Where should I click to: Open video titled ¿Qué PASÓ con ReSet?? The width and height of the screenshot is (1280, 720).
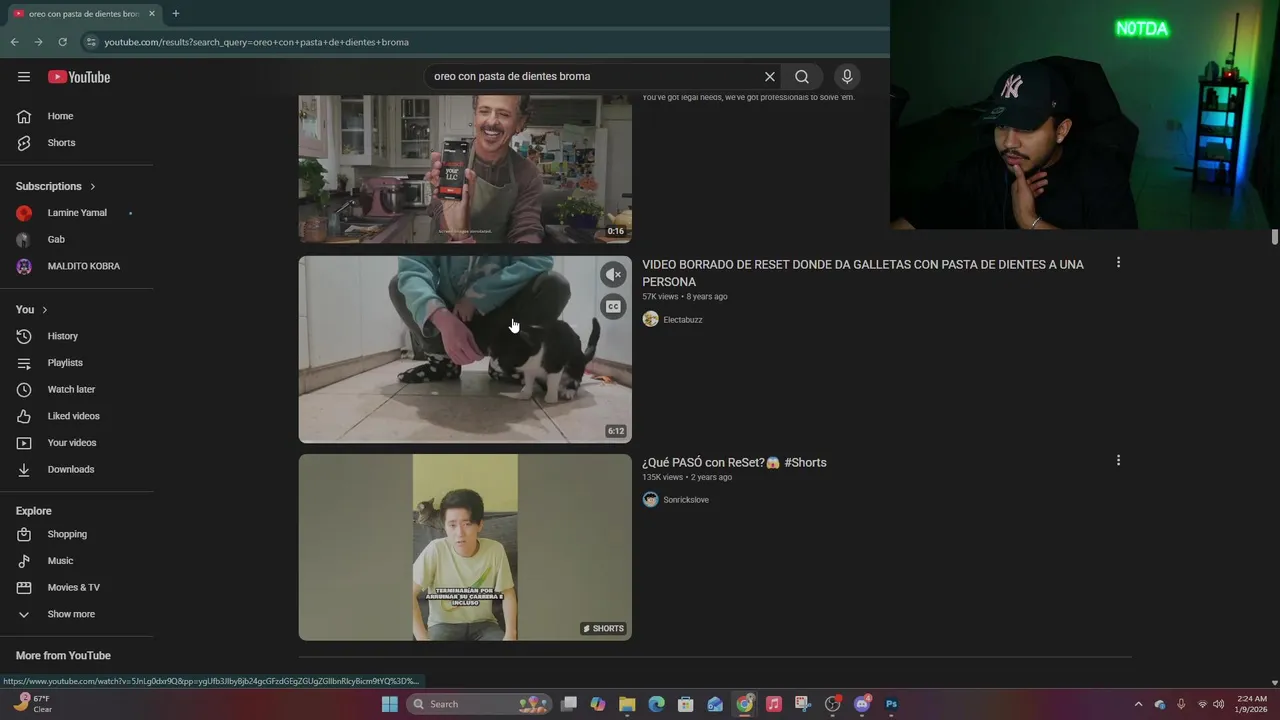click(734, 462)
